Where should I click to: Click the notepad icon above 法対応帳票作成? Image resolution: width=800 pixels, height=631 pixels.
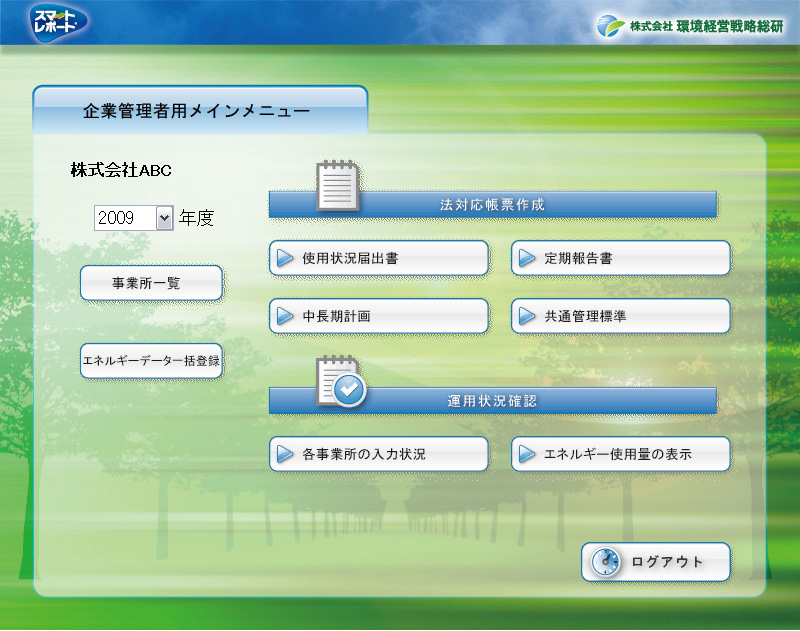click(x=337, y=185)
